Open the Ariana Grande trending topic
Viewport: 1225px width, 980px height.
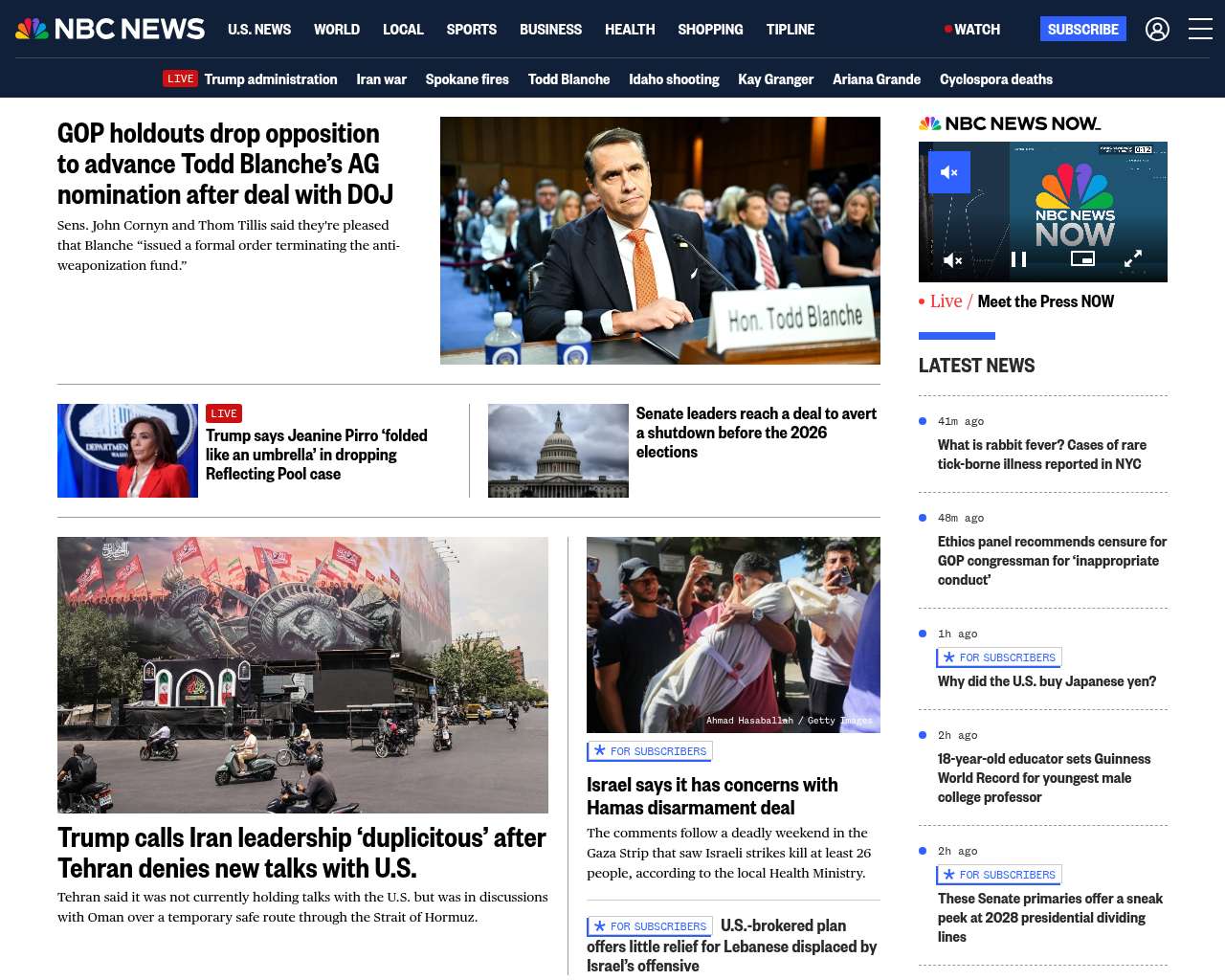877,79
